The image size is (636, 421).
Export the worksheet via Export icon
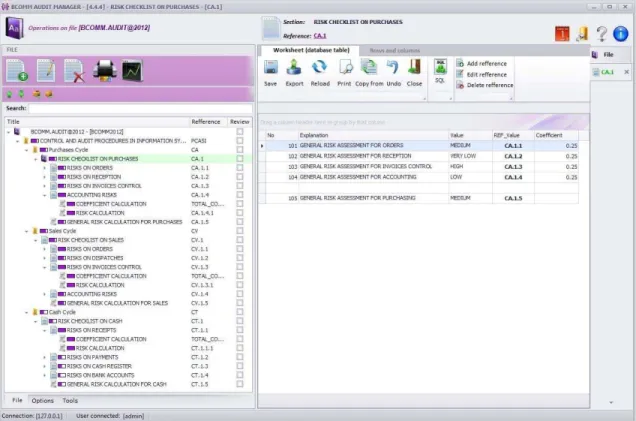pyautogui.click(x=294, y=67)
